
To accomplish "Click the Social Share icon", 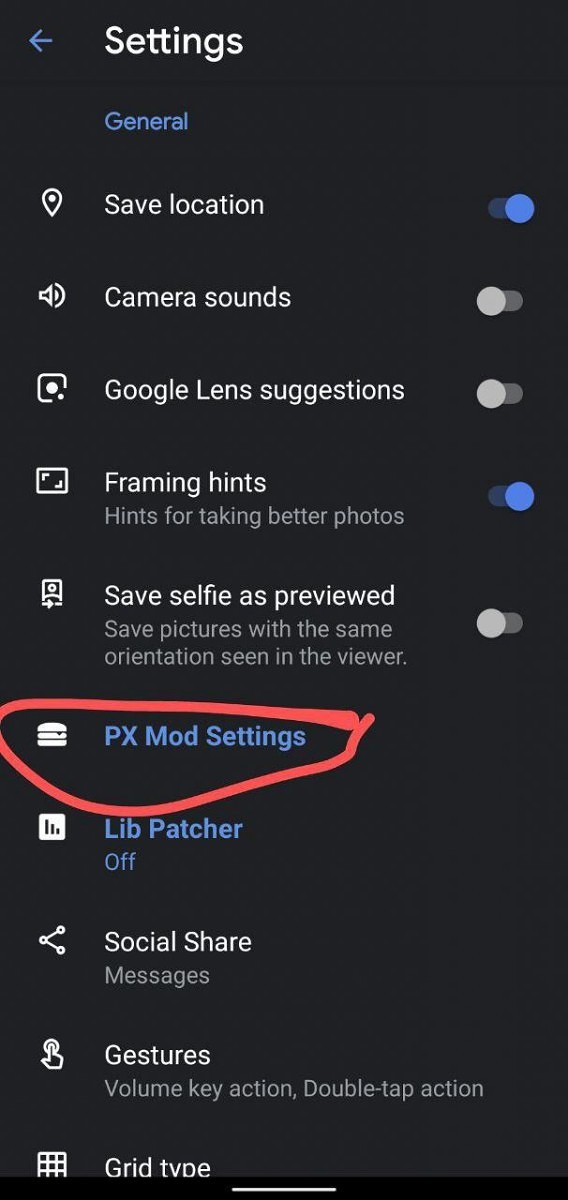I will (52, 941).
